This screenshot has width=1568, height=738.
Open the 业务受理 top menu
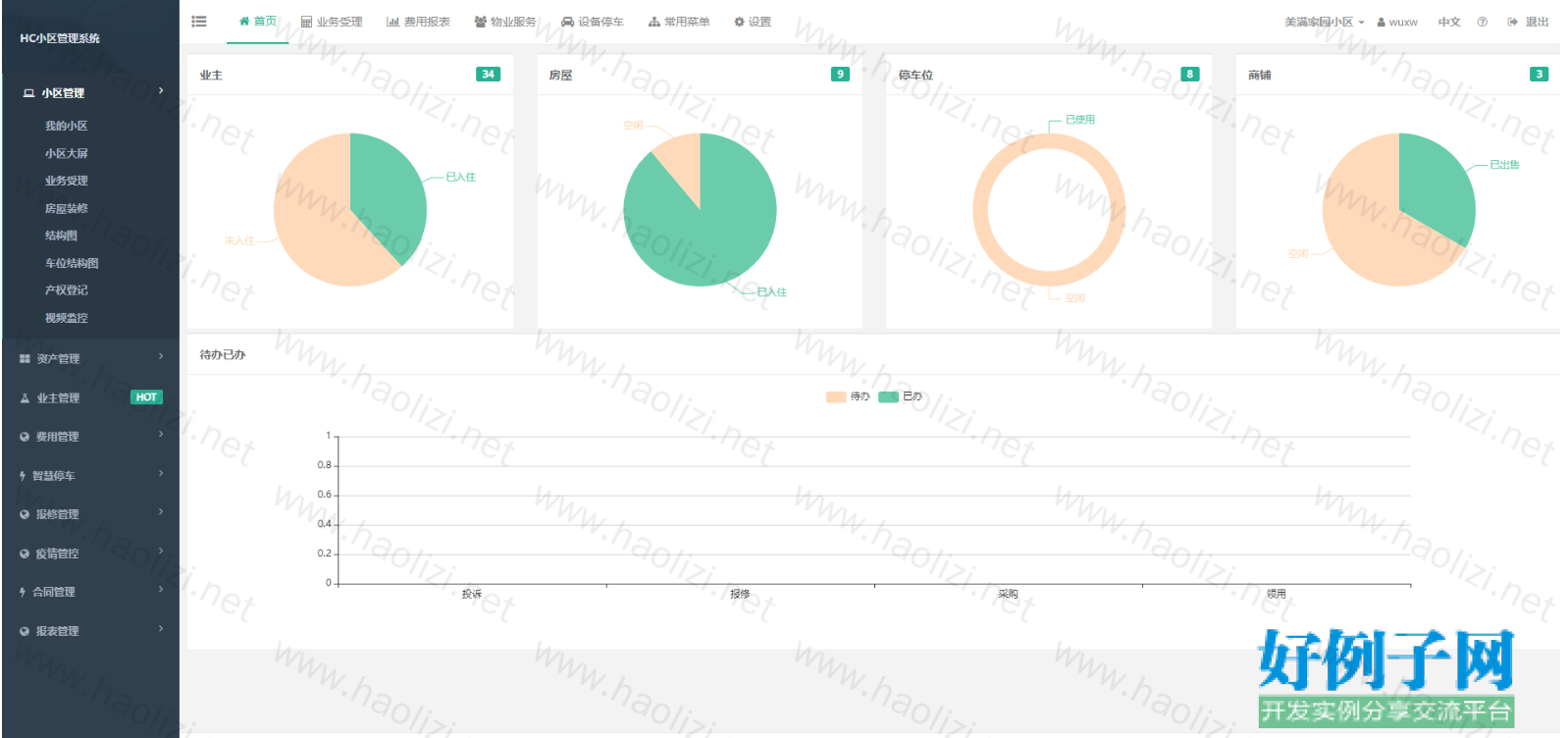click(x=332, y=22)
